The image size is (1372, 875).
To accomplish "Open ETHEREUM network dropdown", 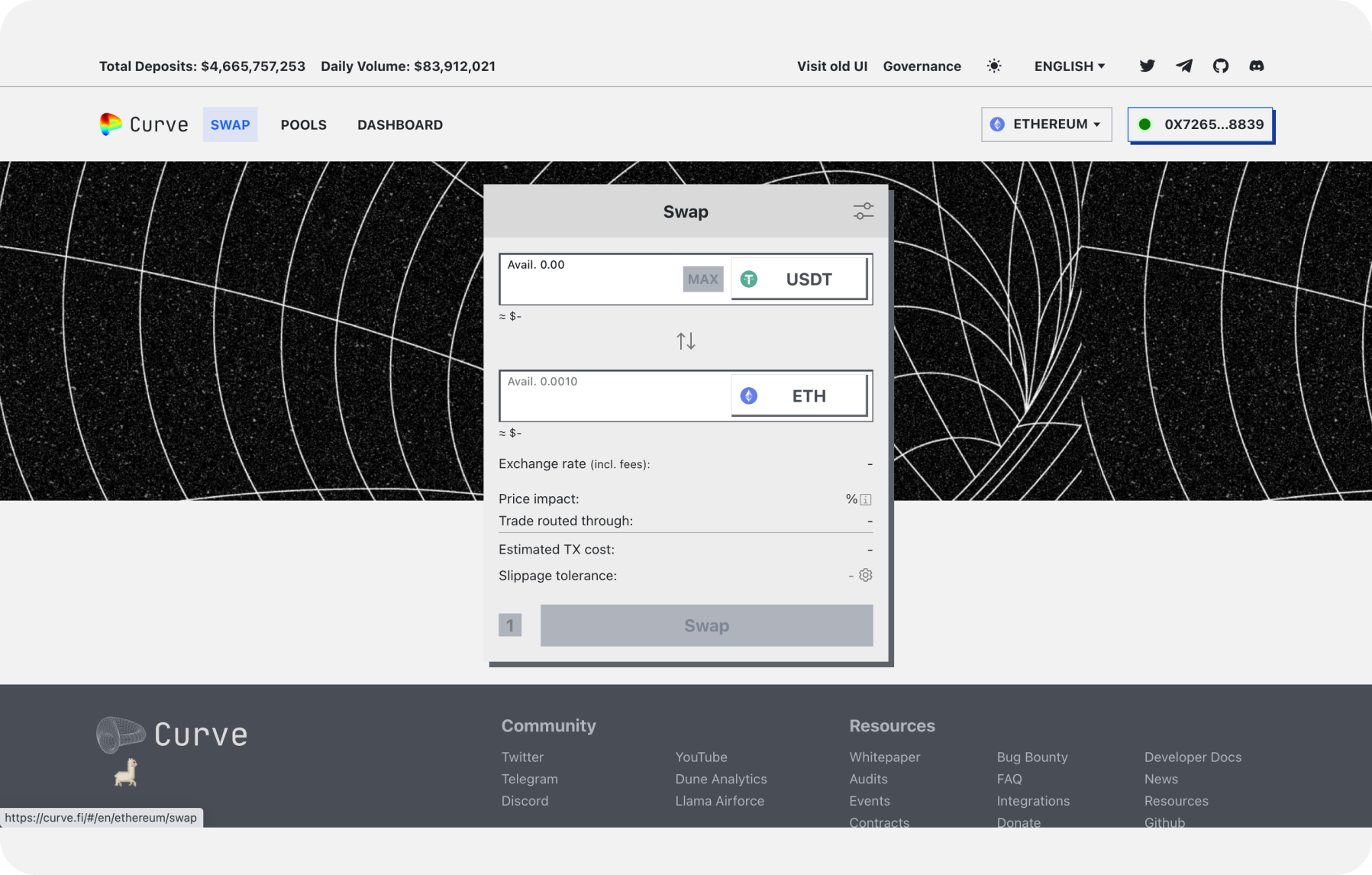I will coord(1046,124).
